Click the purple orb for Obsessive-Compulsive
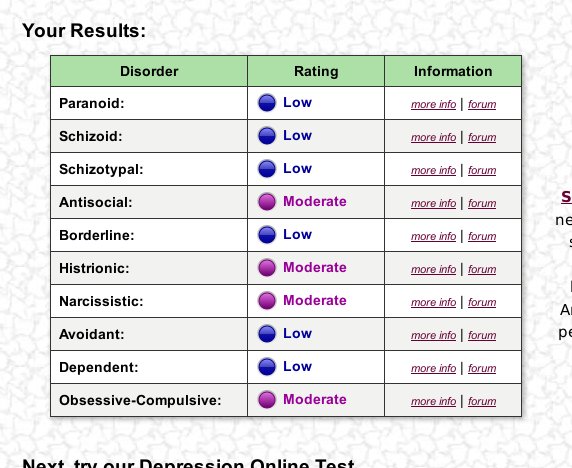Screen dimensions: 572x468 click(267, 400)
